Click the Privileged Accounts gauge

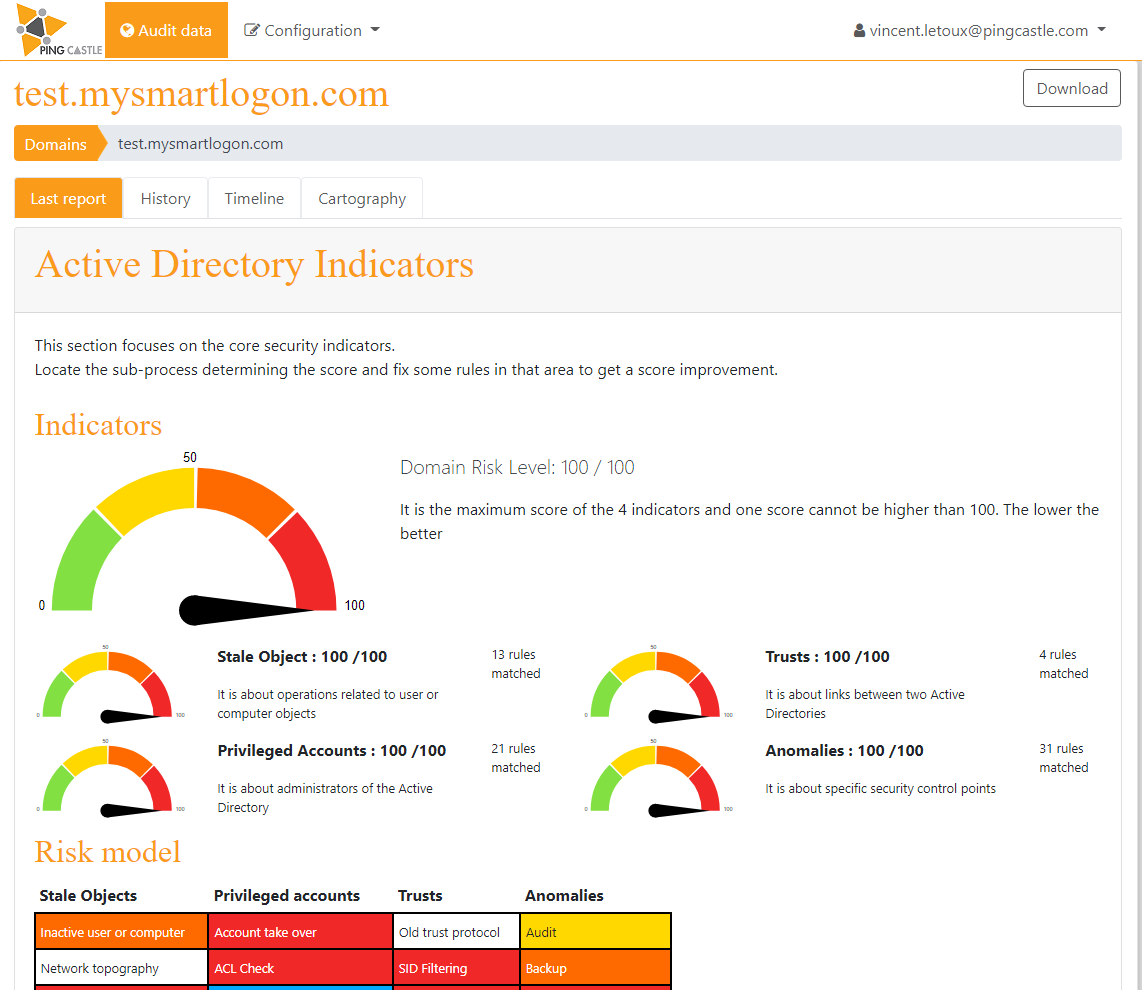108,778
